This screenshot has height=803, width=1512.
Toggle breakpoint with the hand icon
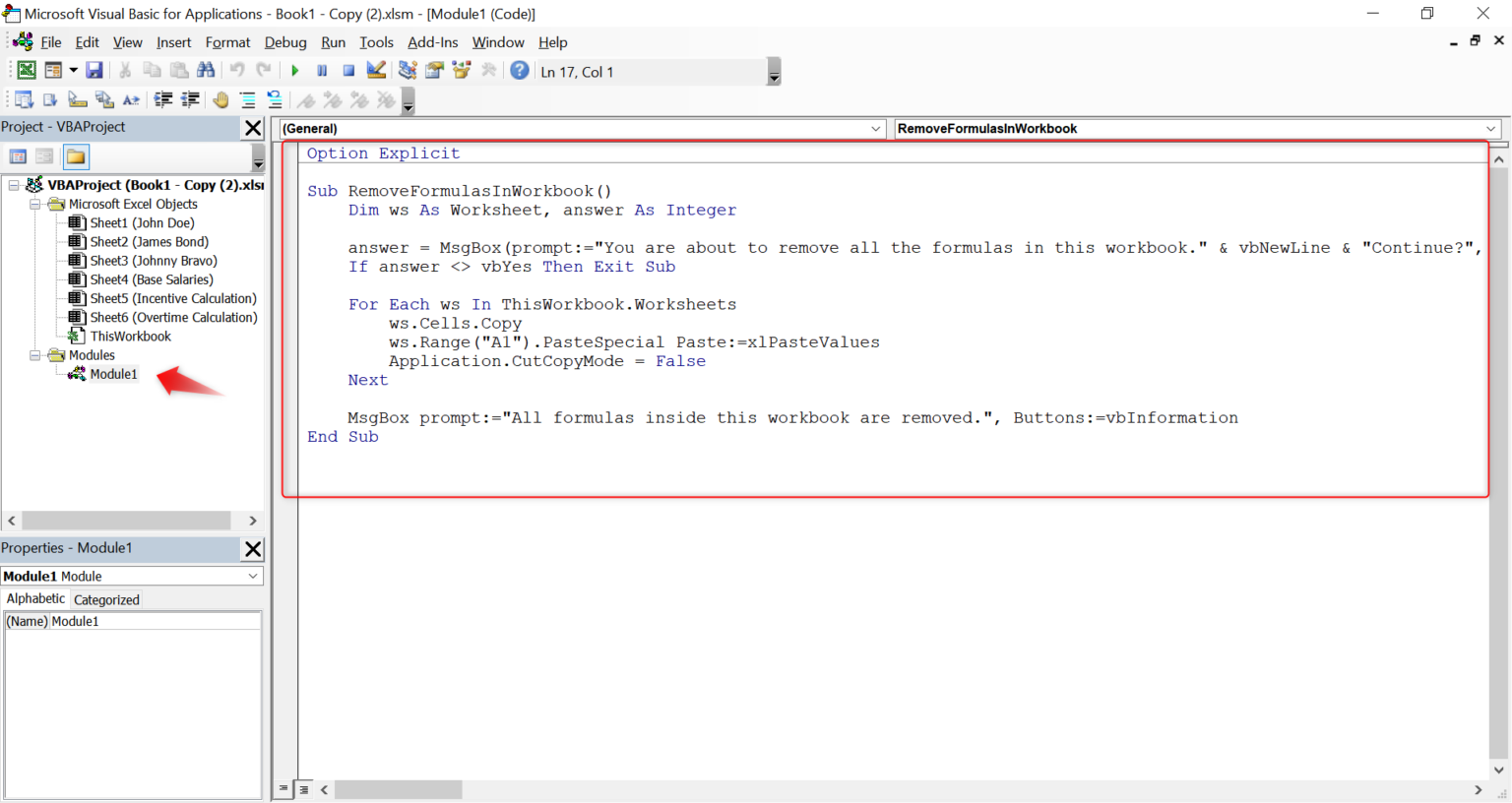[x=220, y=99]
